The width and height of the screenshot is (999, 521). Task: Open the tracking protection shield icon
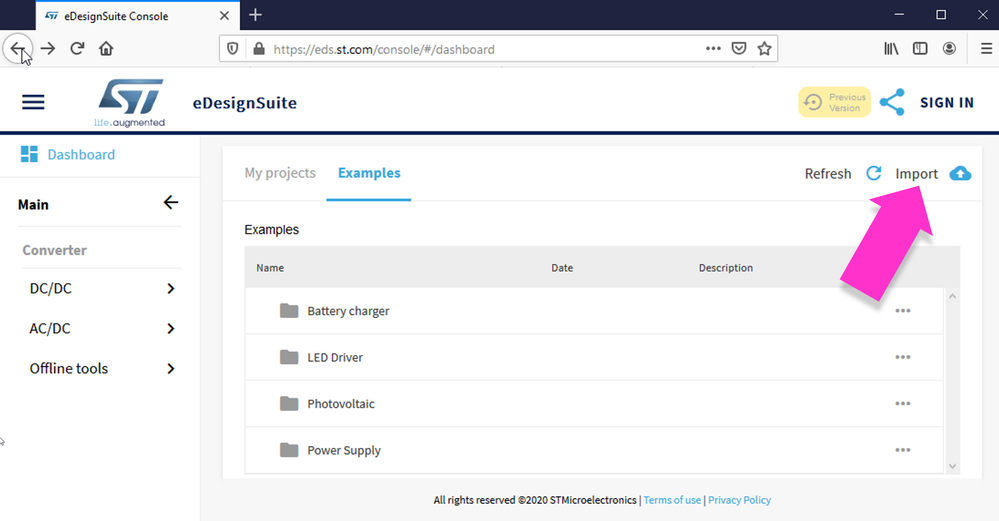(x=233, y=49)
